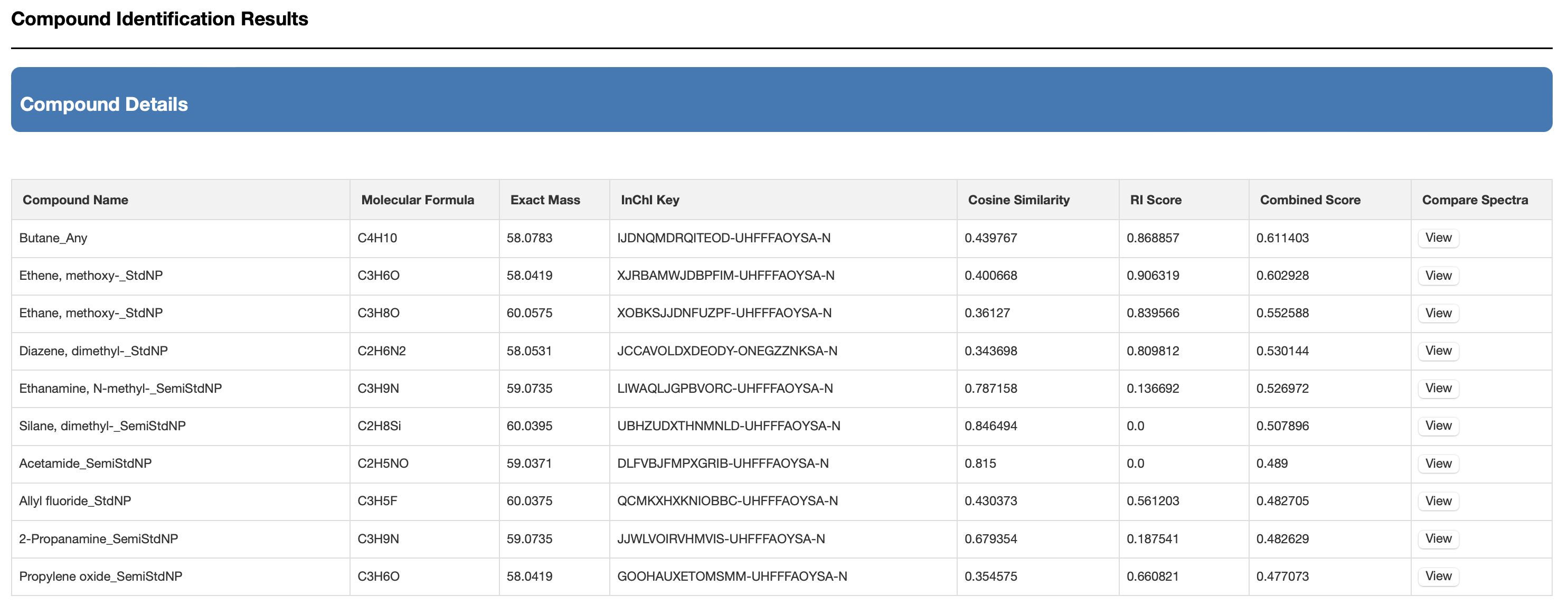Click View for Ethane, methoxy-_StdNP row
This screenshot has height=605, width=1568.
click(x=1438, y=314)
